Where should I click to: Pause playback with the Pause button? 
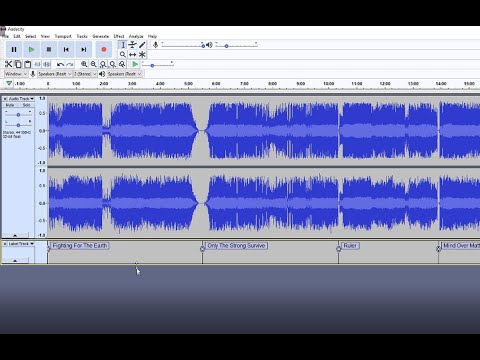14,50
